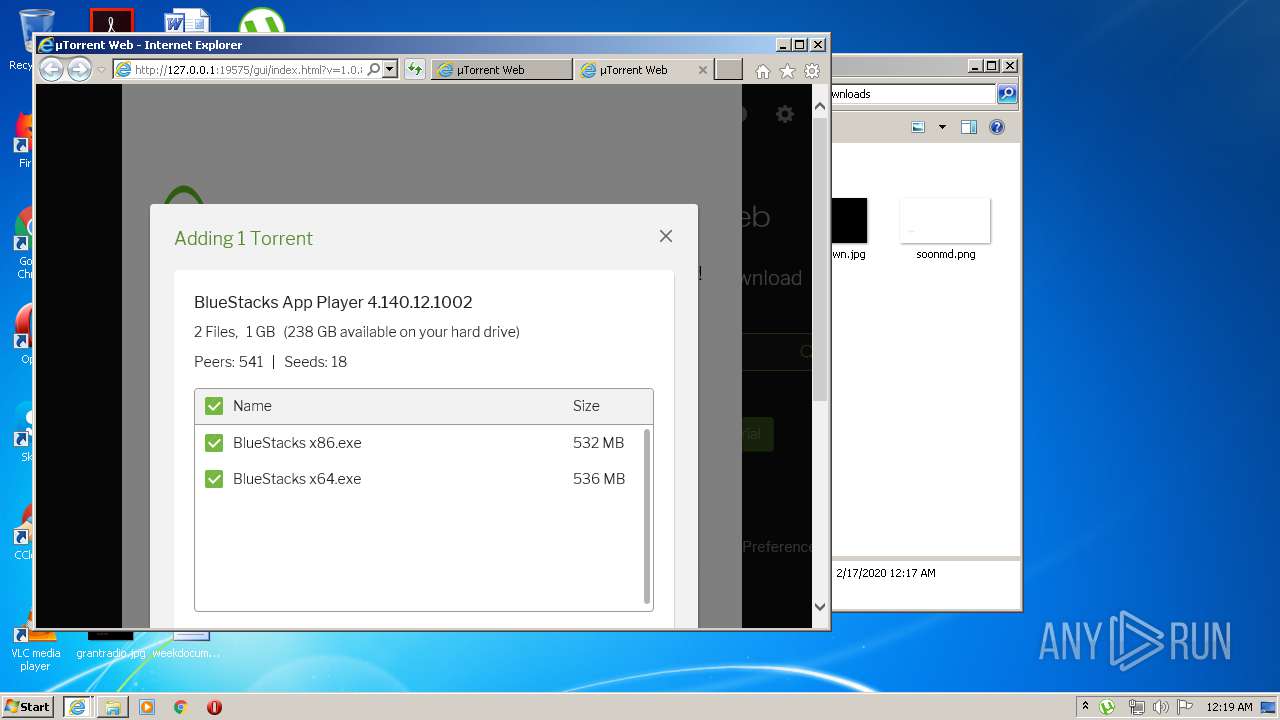Viewport: 1280px width, 720px height.
Task: Click the 536 MB size value
Action: tap(598, 479)
